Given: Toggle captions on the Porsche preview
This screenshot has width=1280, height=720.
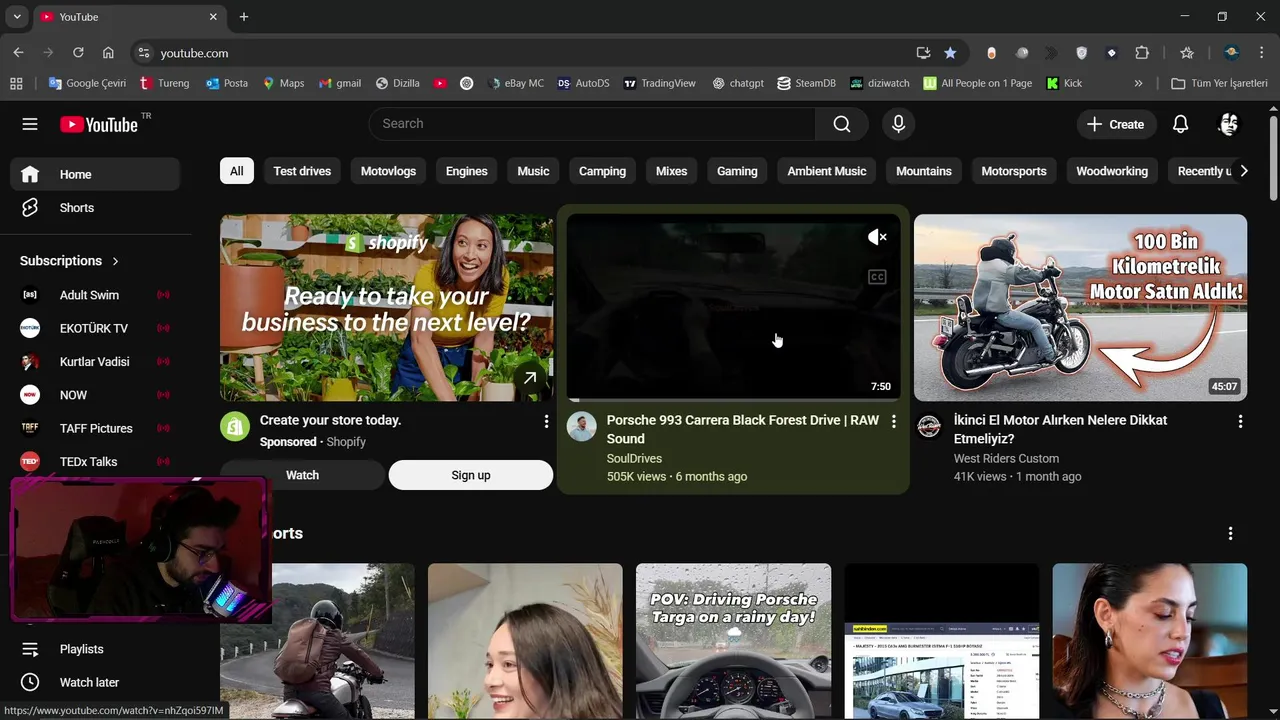Looking at the screenshot, I should point(877,277).
